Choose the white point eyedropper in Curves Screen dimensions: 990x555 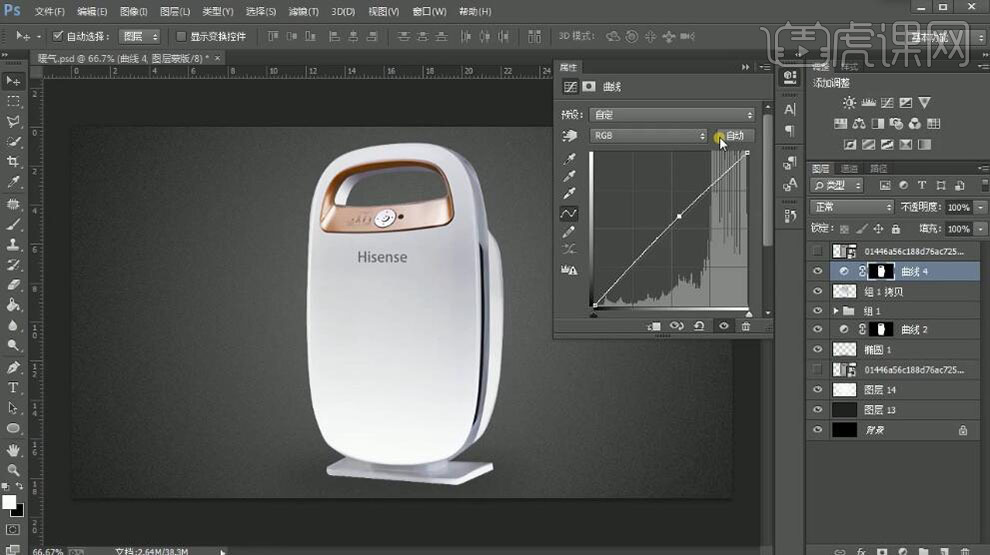(x=569, y=193)
